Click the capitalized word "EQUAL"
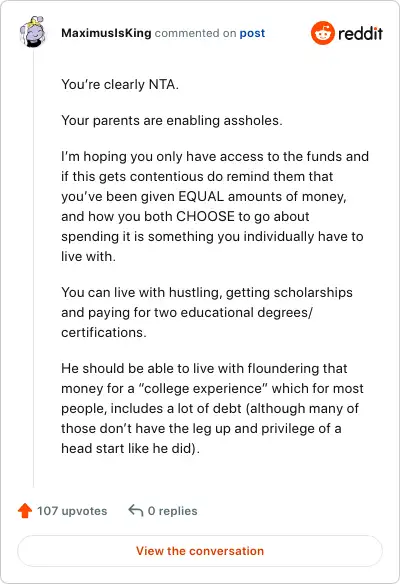This screenshot has height=584, width=400. click(201, 196)
